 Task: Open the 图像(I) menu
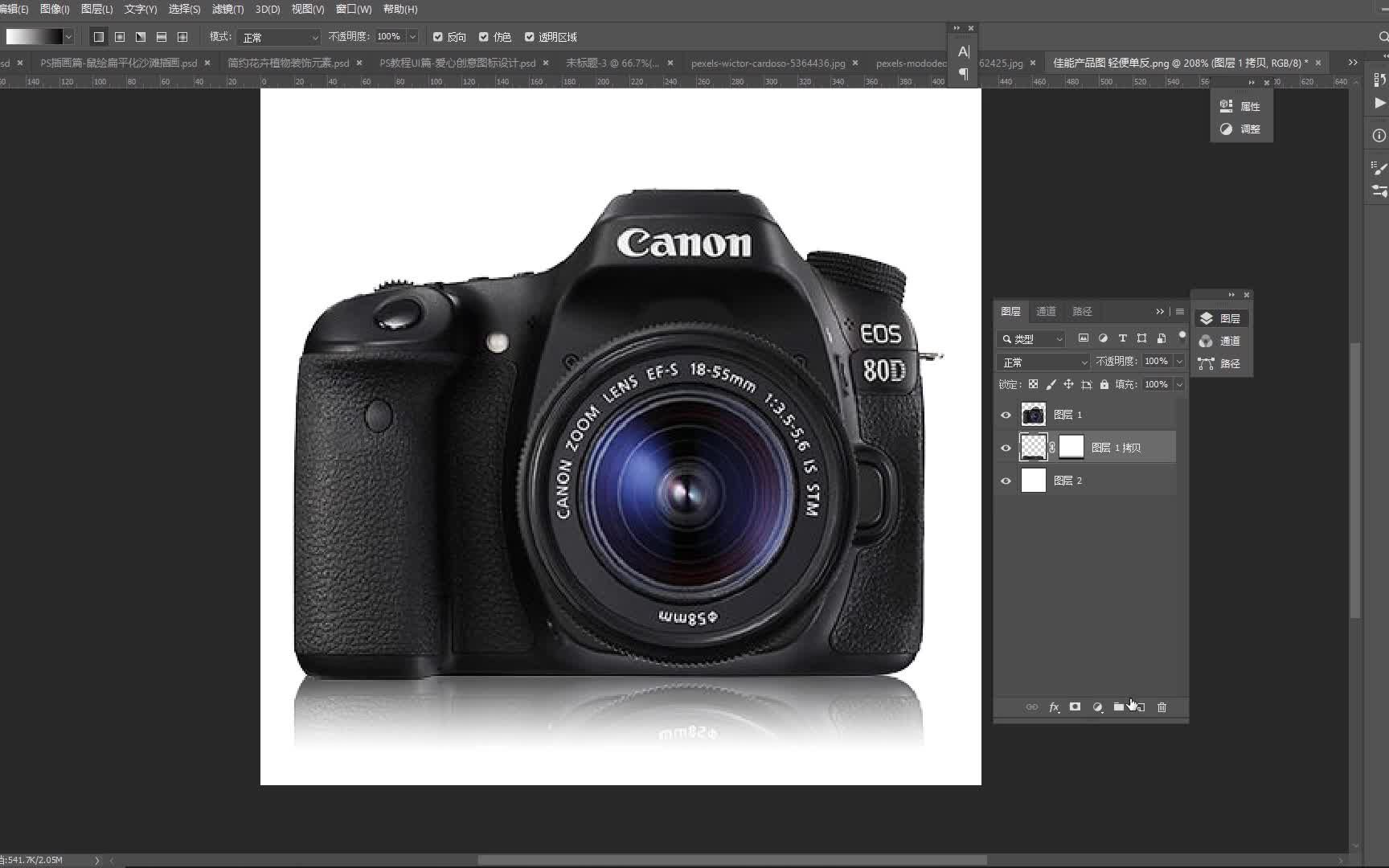(x=55, y=9)
